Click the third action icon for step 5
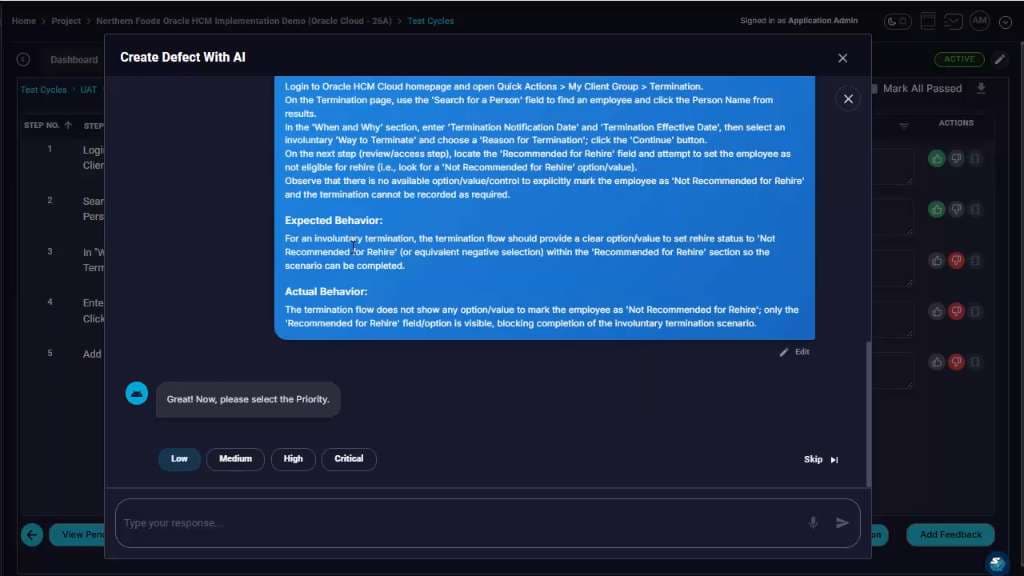 [x=975, y=362]
